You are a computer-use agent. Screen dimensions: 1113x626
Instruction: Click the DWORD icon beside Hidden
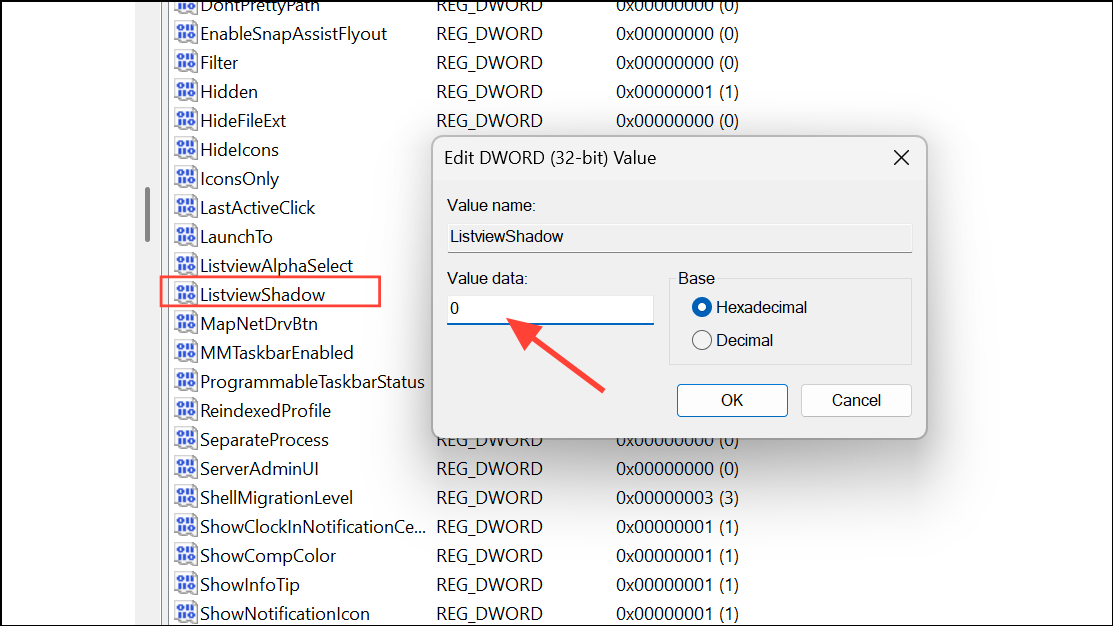pos(186,91)
